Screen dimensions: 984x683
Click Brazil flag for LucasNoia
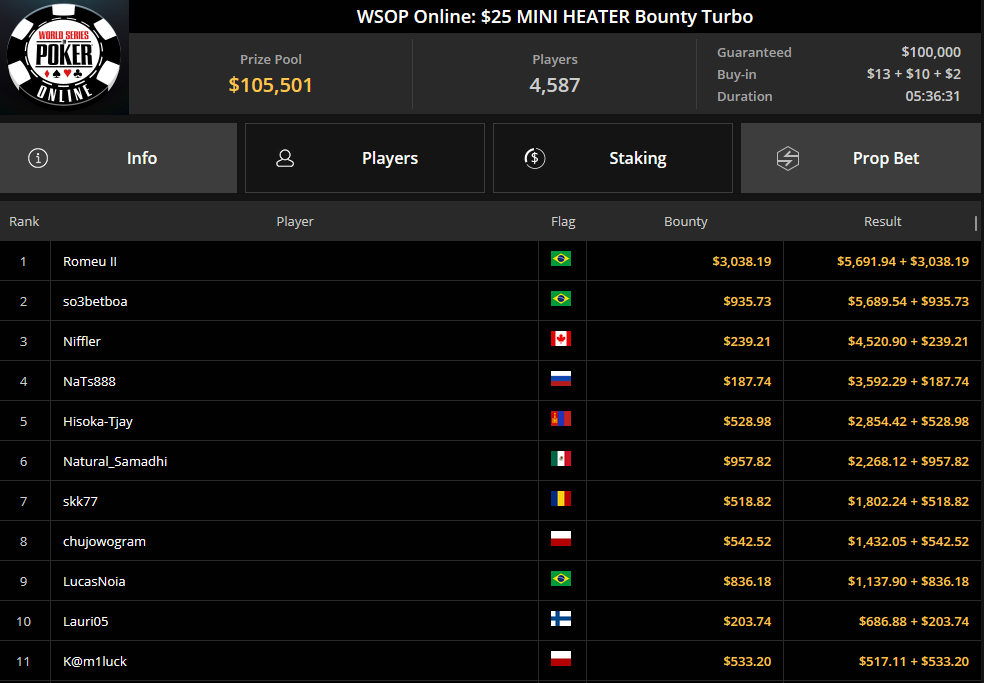(560, 579)
